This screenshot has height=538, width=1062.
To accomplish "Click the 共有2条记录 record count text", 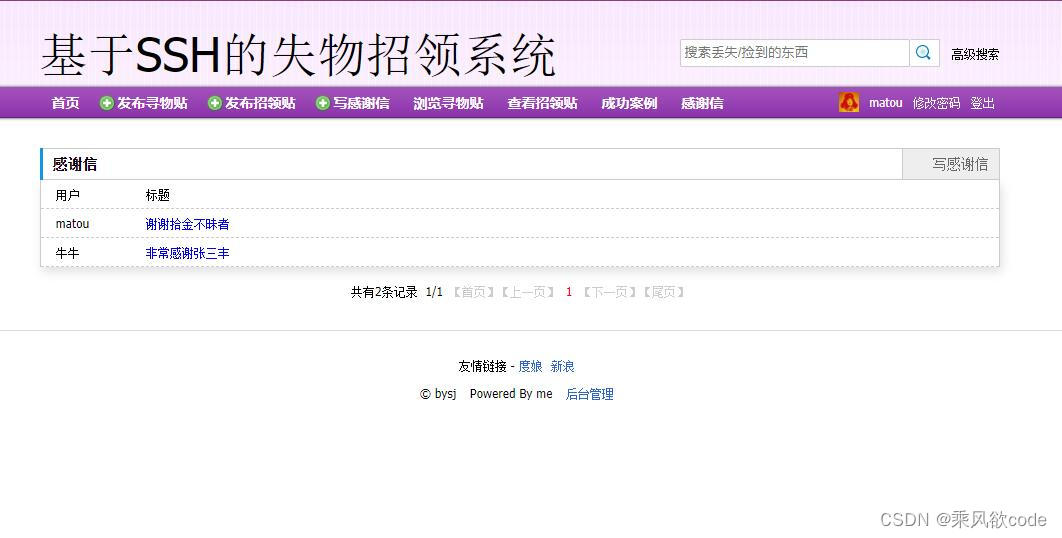I will [384, 292].
